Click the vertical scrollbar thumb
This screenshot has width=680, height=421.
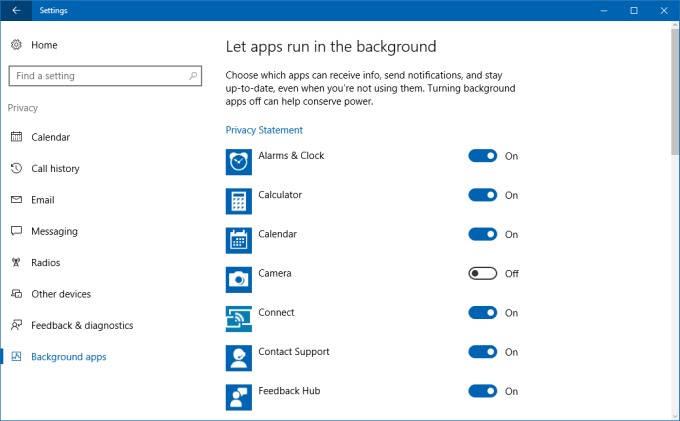[x=675, y=91]
